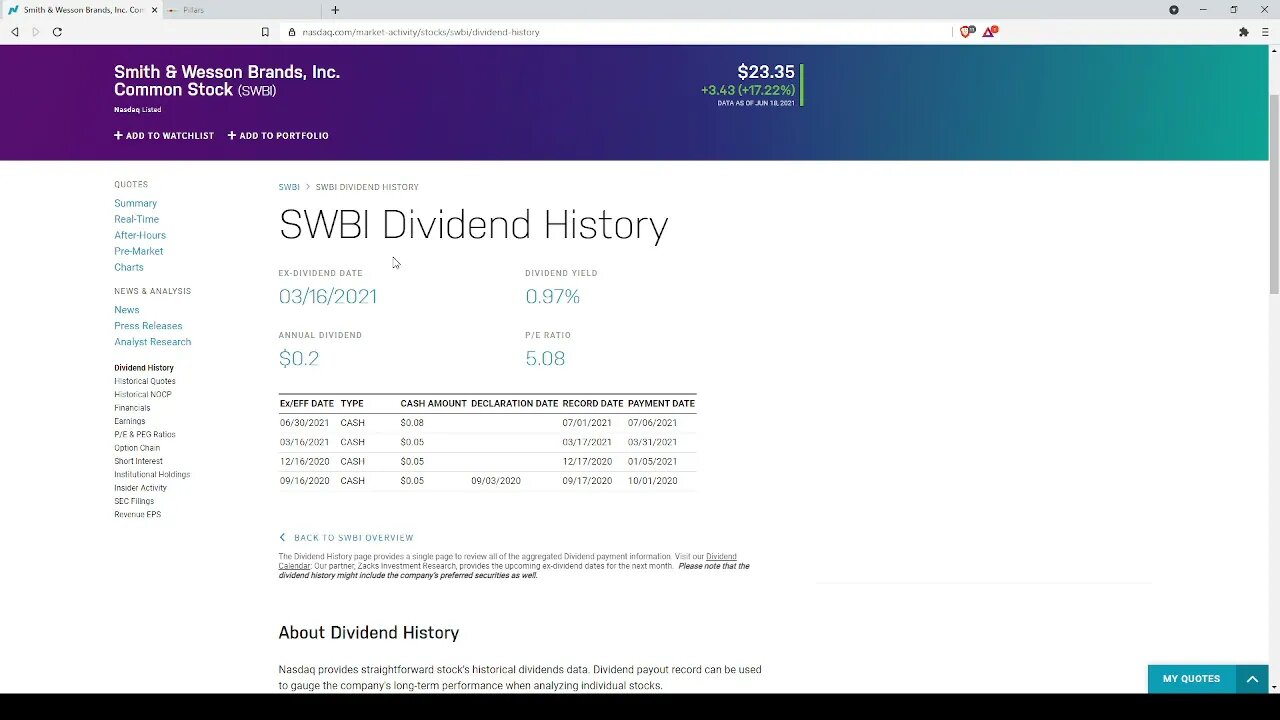Click the browser back arrow
1280x720 pixels.
tap(15, 32)
